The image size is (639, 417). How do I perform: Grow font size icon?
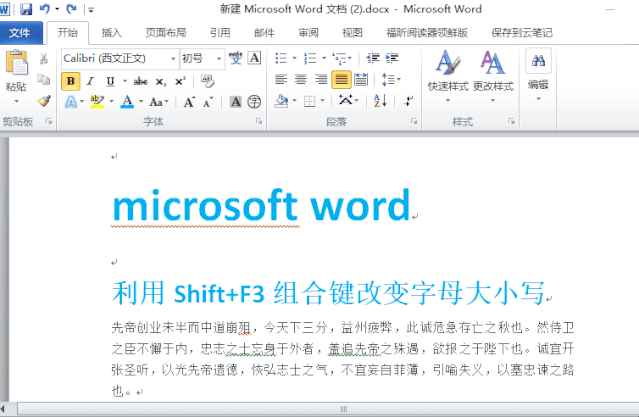(x=189, y=102)
